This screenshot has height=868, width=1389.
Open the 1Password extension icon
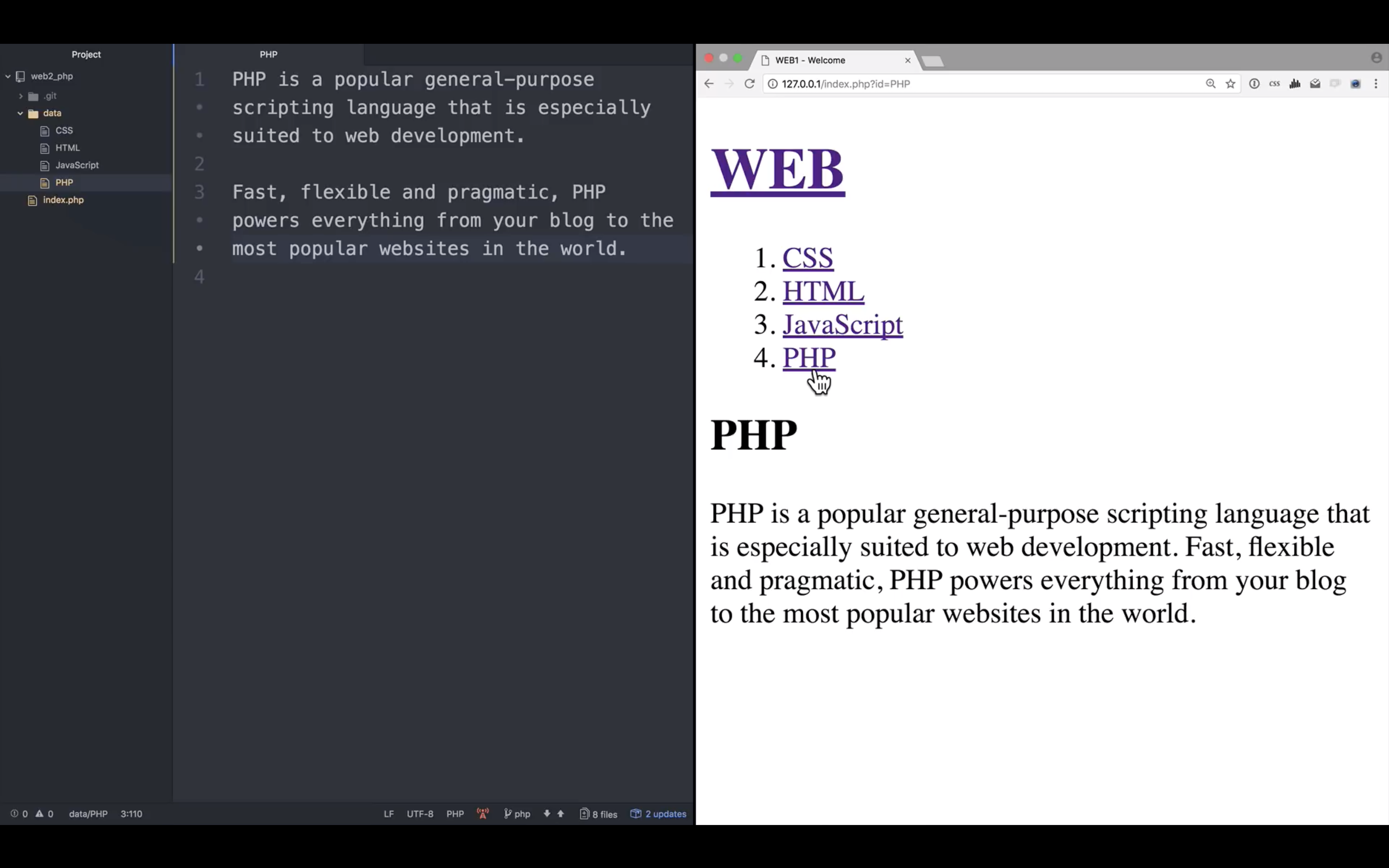(1254, 84)
